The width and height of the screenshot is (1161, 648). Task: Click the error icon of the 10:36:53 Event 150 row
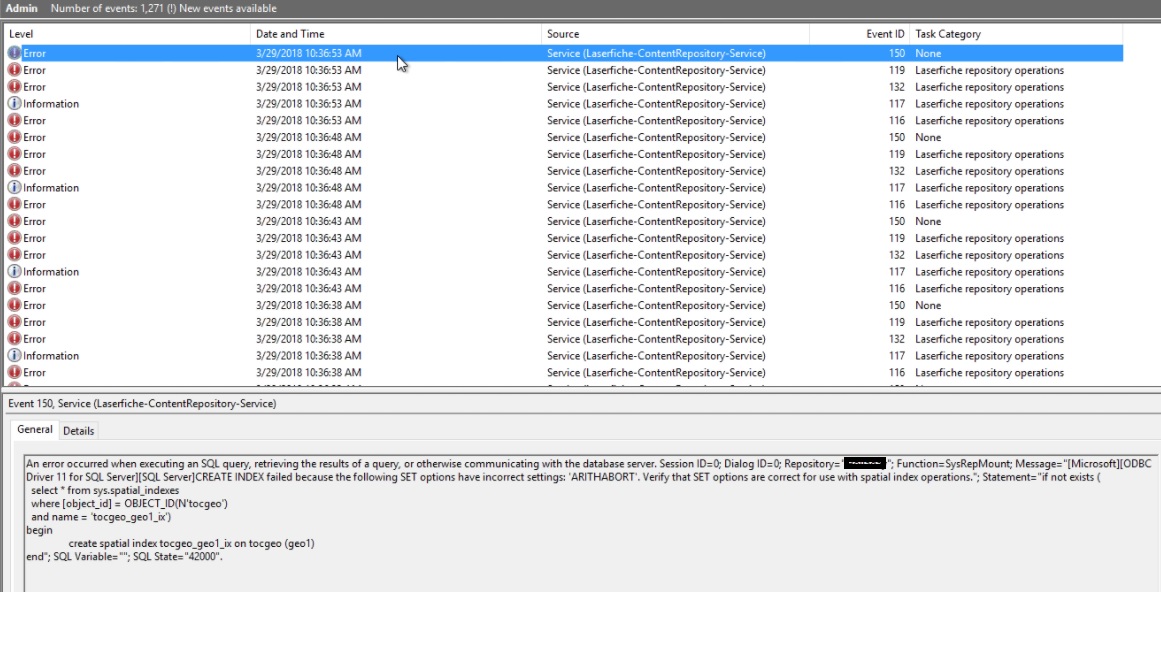click(x=14, y=53)
